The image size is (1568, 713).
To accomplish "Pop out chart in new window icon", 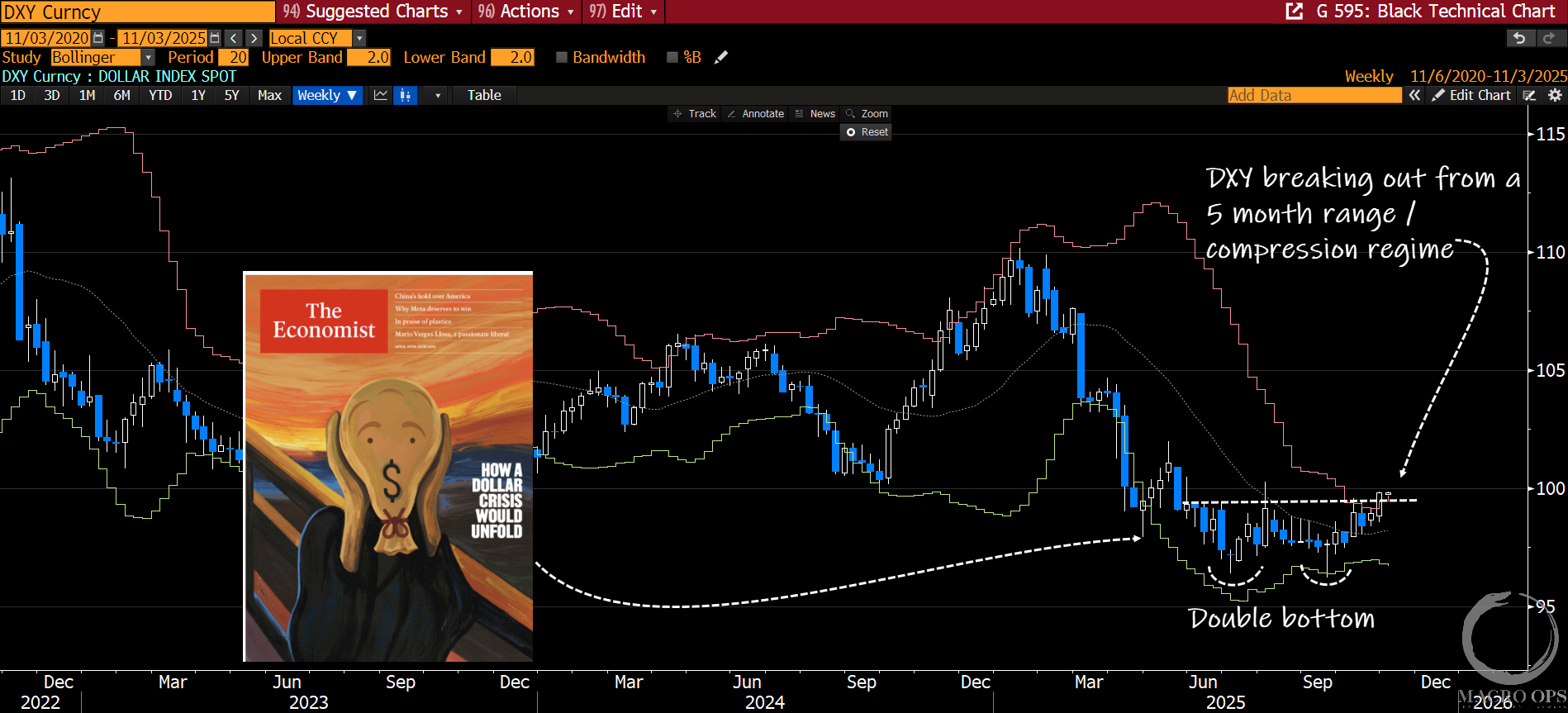I will pyautogui.click(x=1295, y=11).
